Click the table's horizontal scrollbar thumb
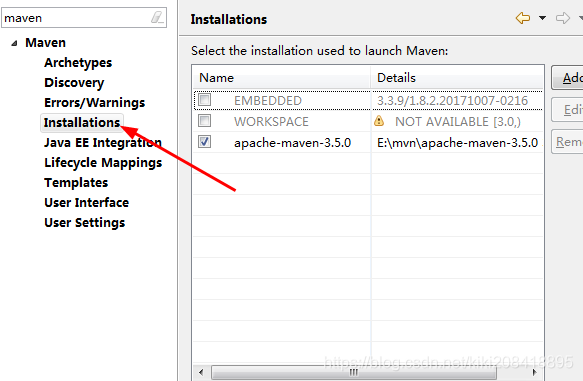583x381 pixels. (354, 372)
